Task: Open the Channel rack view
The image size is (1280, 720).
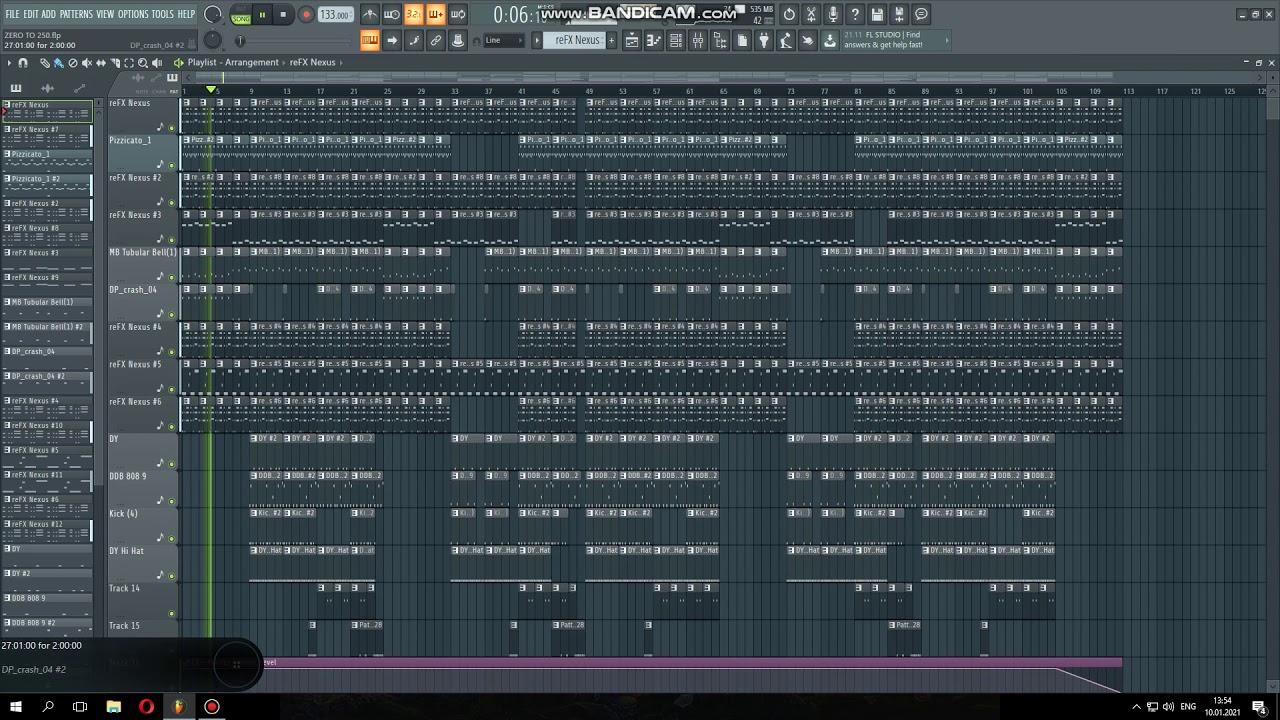Action: tap(676, 40)
